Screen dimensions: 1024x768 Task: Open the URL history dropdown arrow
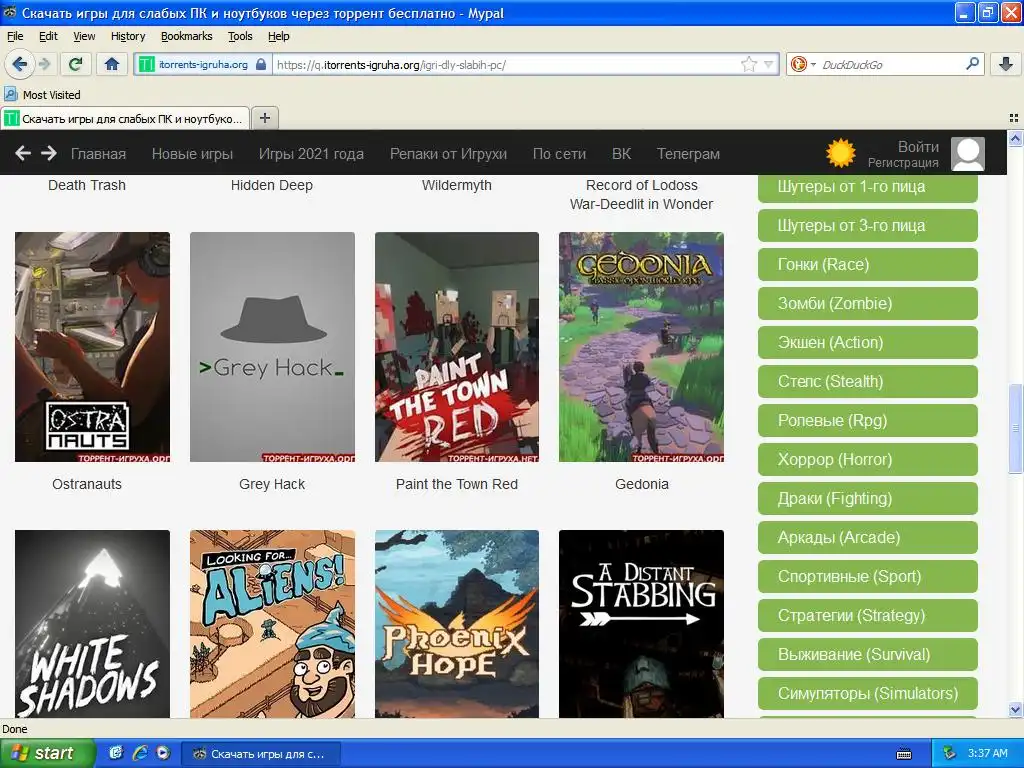point(769,64)
